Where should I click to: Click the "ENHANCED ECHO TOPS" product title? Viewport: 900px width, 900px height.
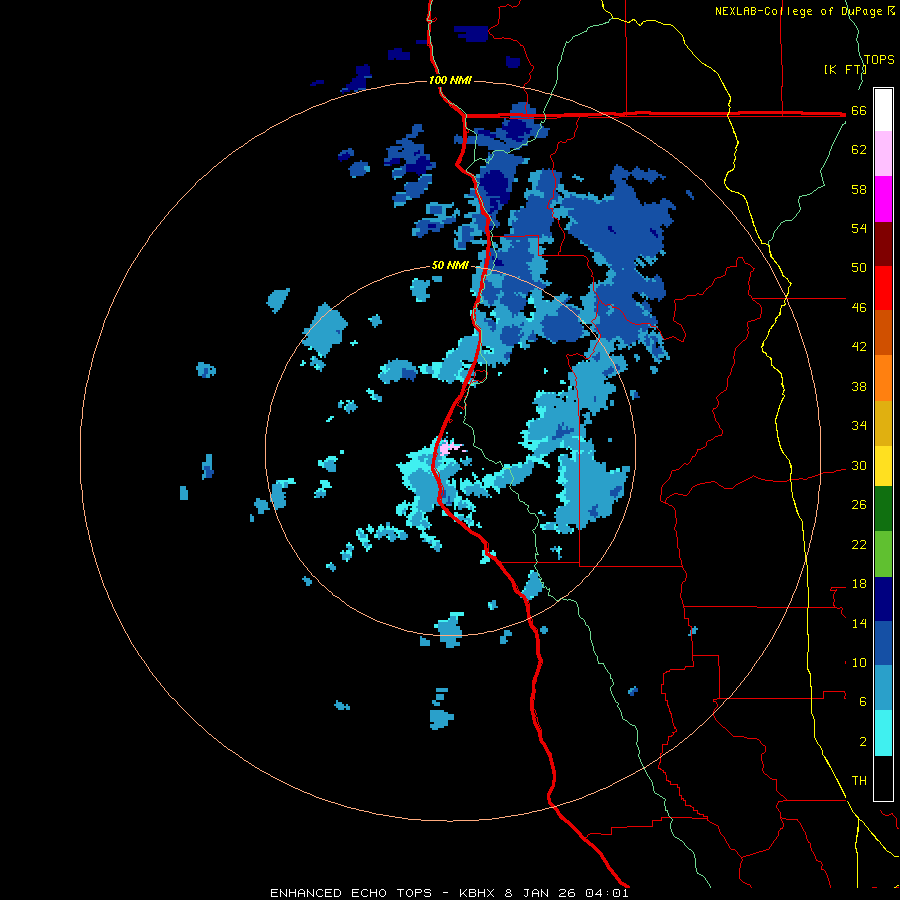pos(351,893)
